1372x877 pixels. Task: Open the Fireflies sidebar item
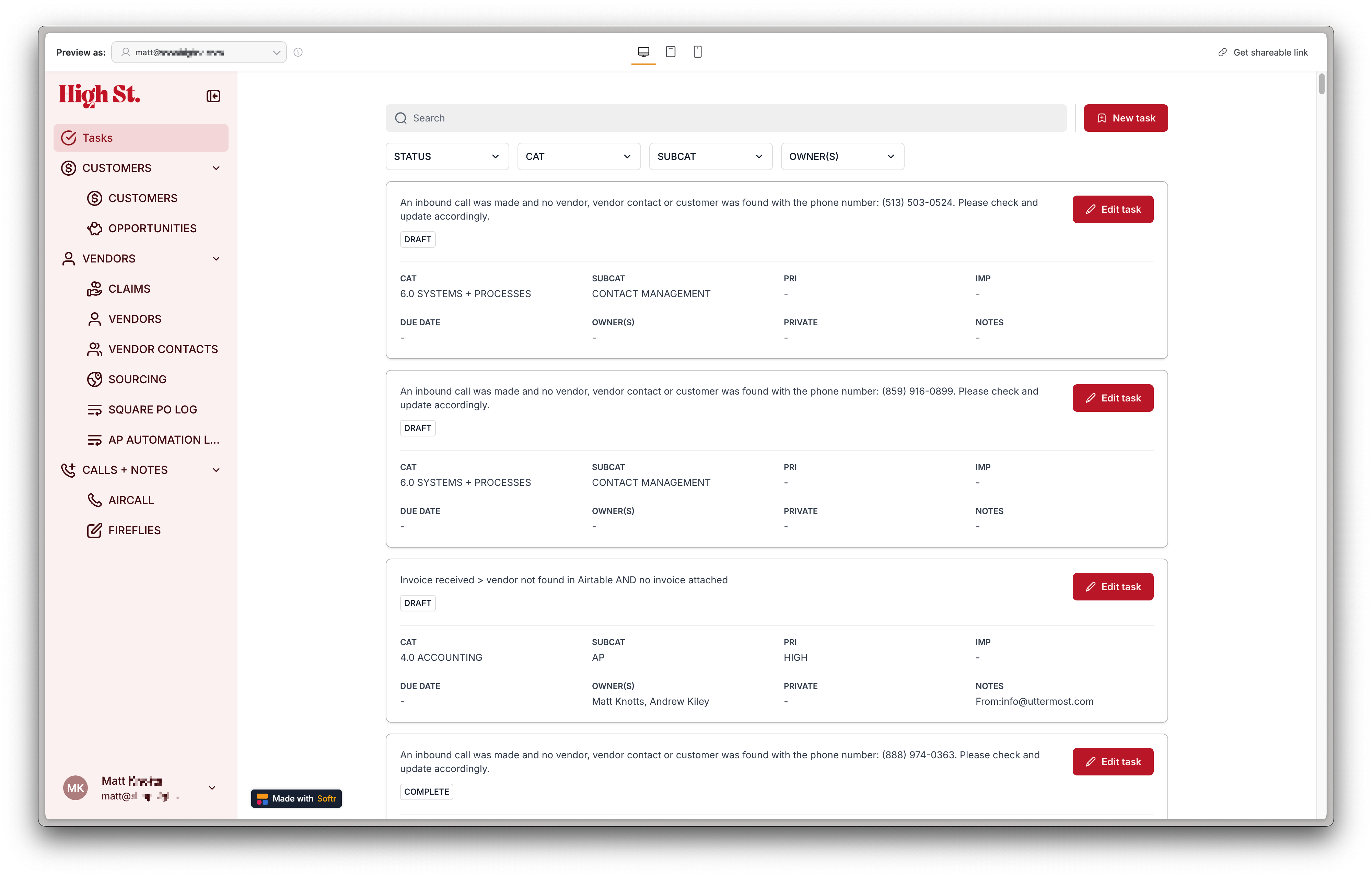coord(135,530)
